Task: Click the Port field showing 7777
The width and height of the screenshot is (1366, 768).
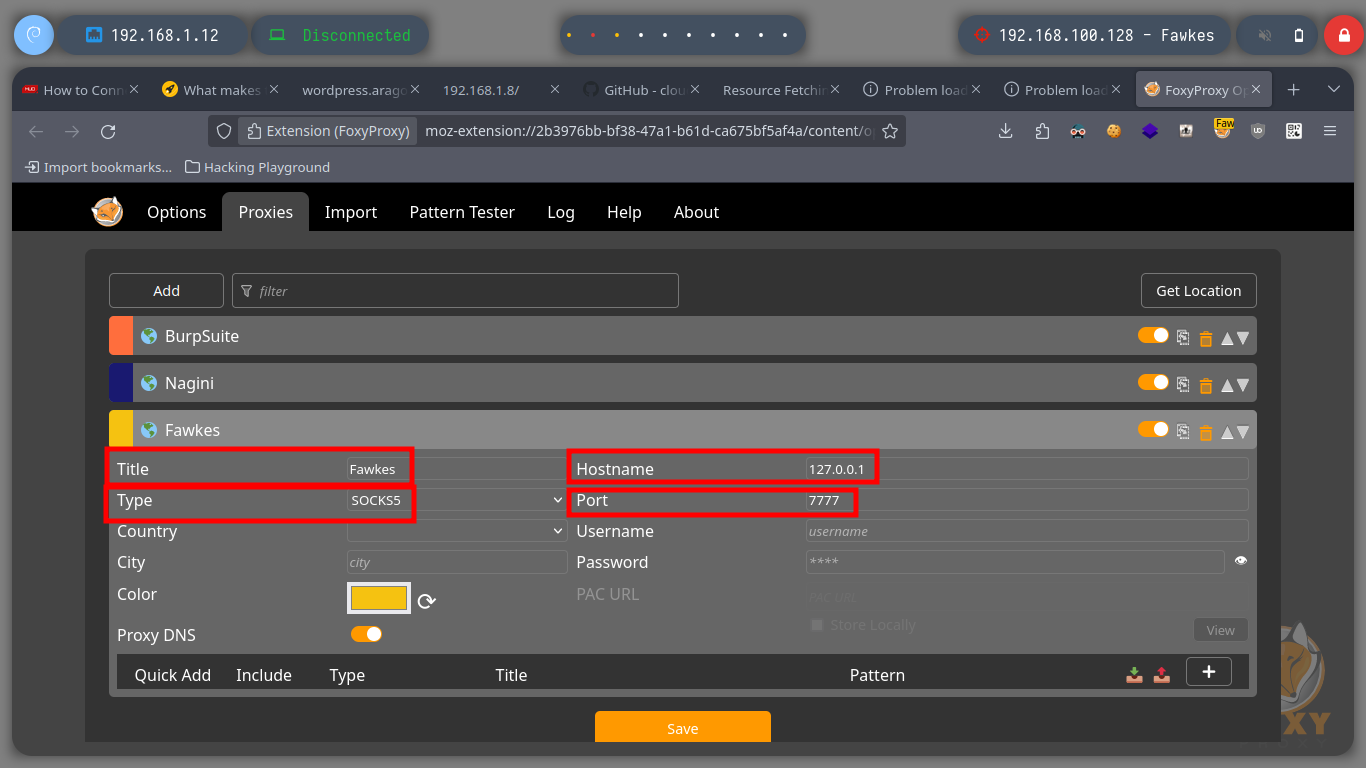Action: [x=1027, y=499]
